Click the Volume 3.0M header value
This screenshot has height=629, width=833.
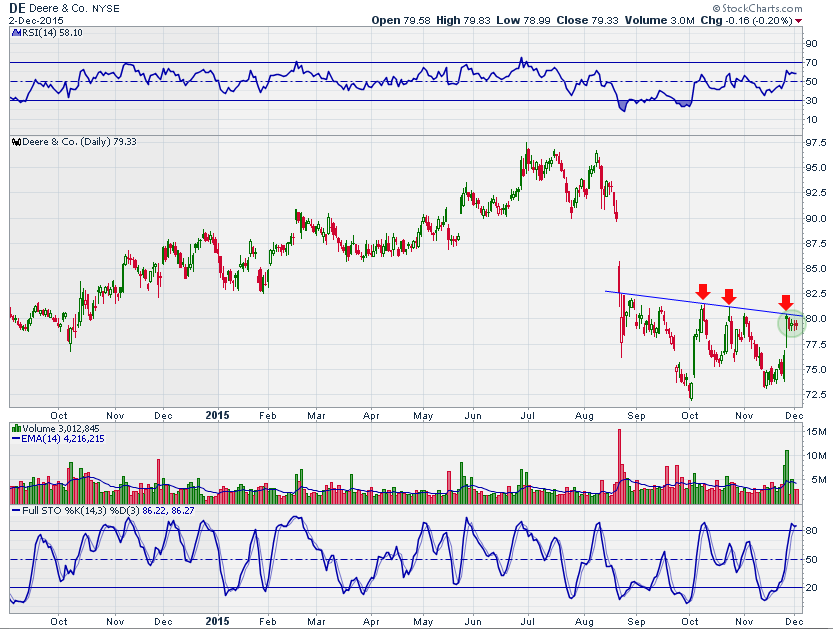pos(659,20)
